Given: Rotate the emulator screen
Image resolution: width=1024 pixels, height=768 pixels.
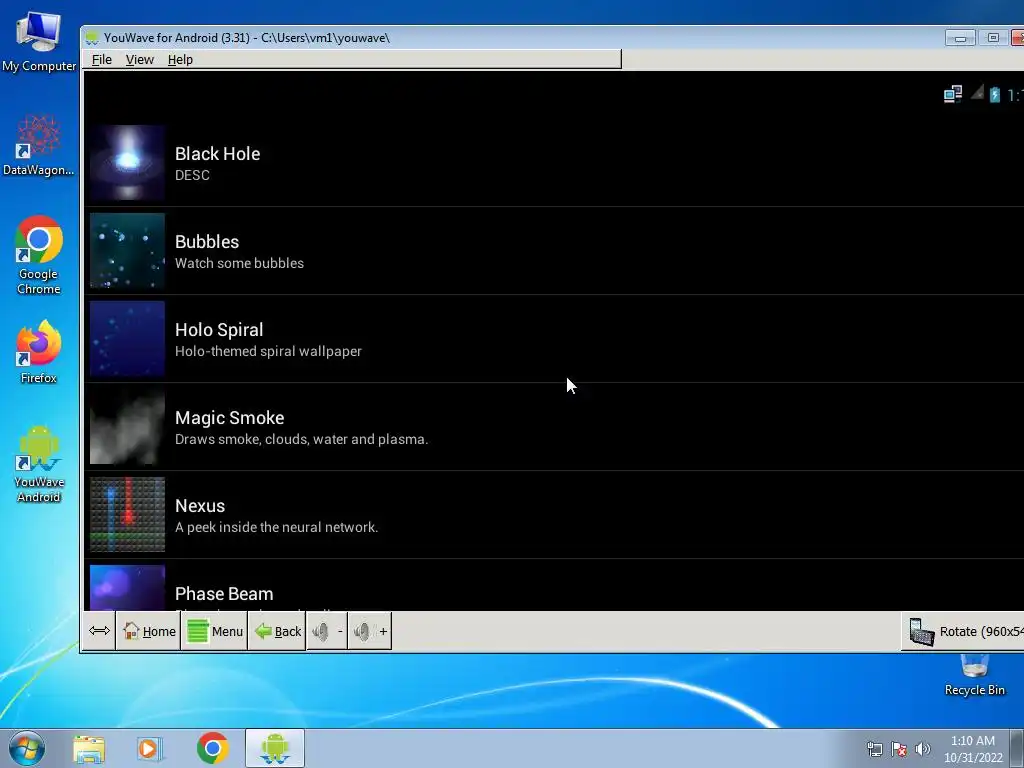Looking at the screenshot, I should pyautogui.click(x=965, y=632).
